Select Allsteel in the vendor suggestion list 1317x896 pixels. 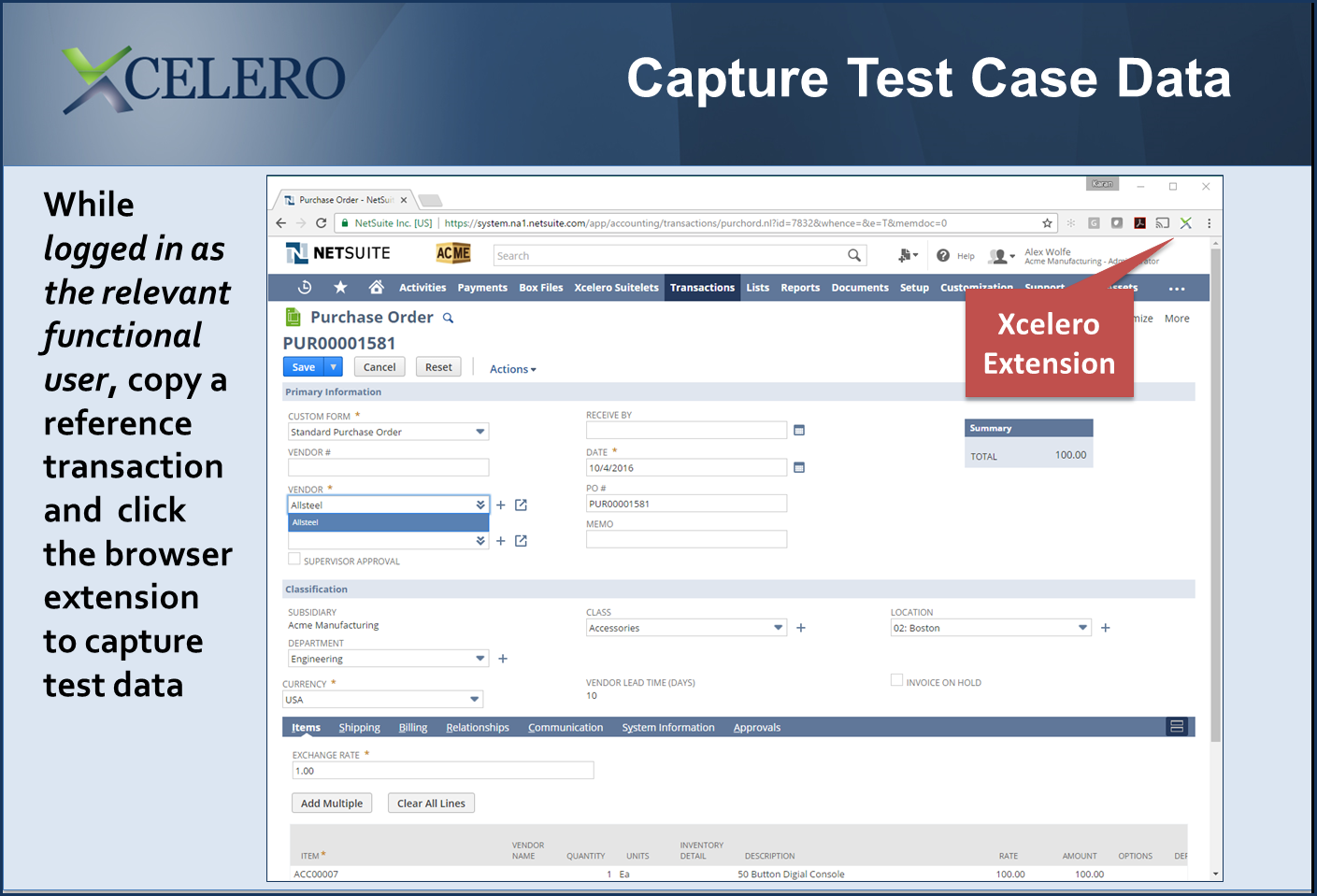pos(388,522)
